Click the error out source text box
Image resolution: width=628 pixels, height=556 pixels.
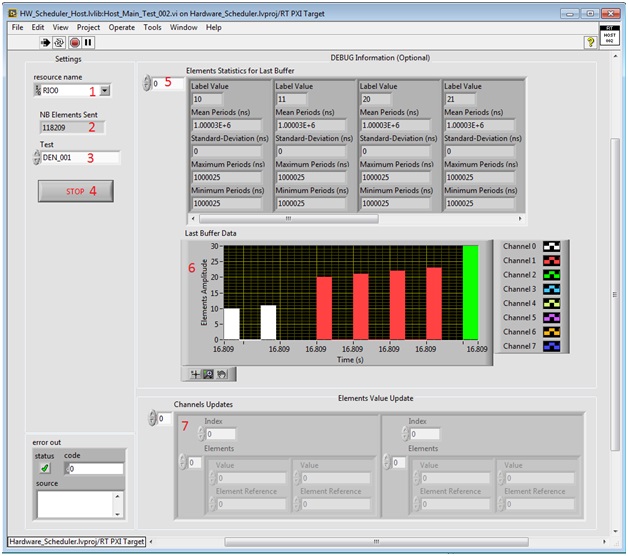click(x=75, y=504)
